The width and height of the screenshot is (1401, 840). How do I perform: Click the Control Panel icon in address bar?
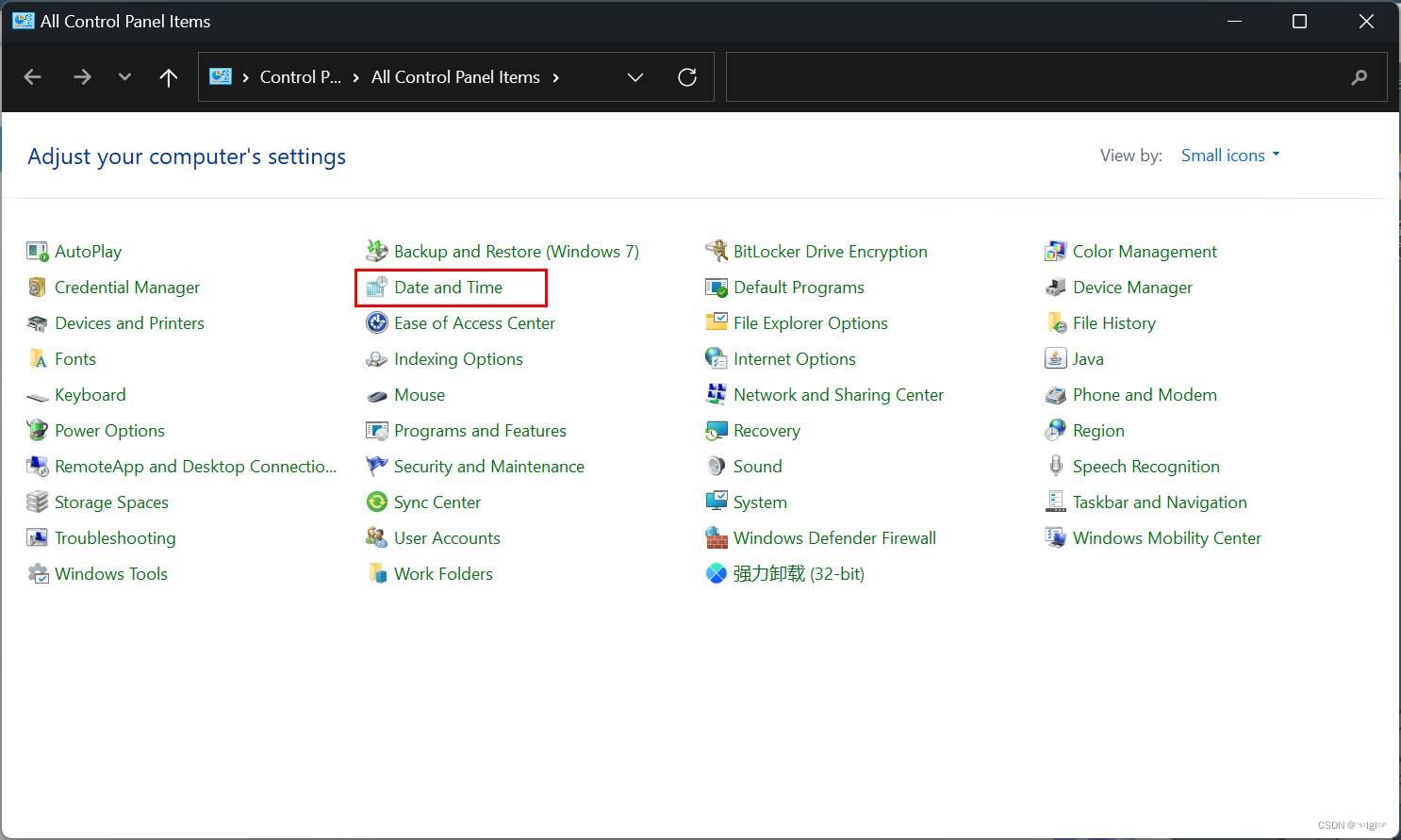[x=221, y=77]
